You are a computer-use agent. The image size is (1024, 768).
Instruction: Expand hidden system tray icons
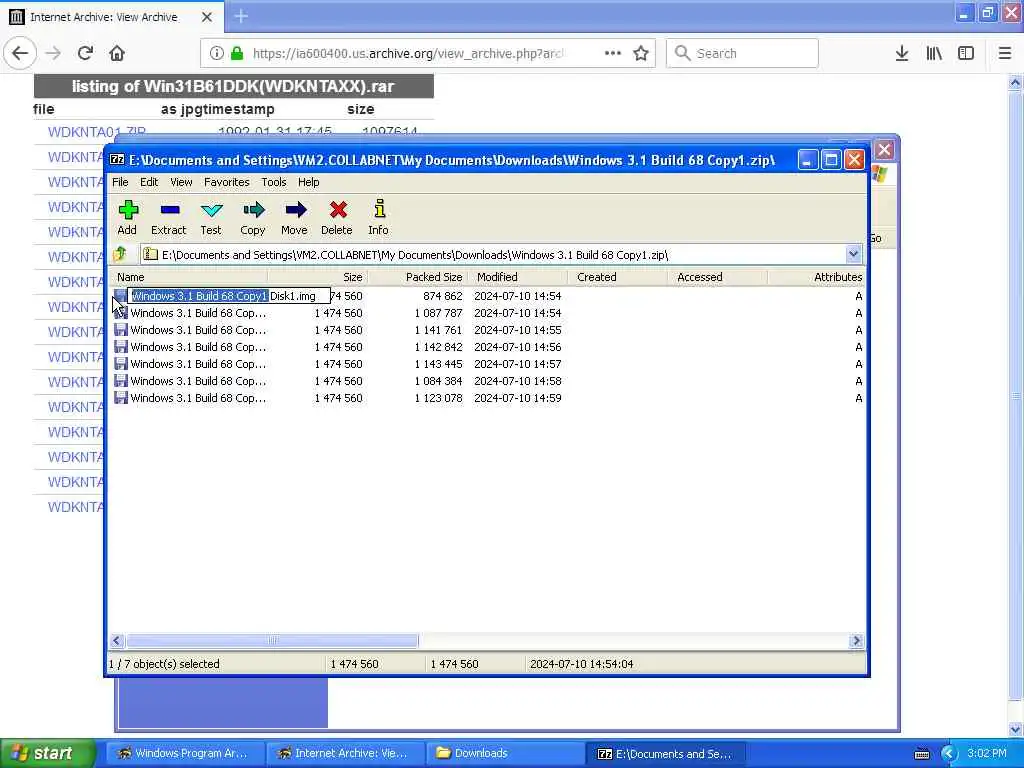[x=948, y=754]
